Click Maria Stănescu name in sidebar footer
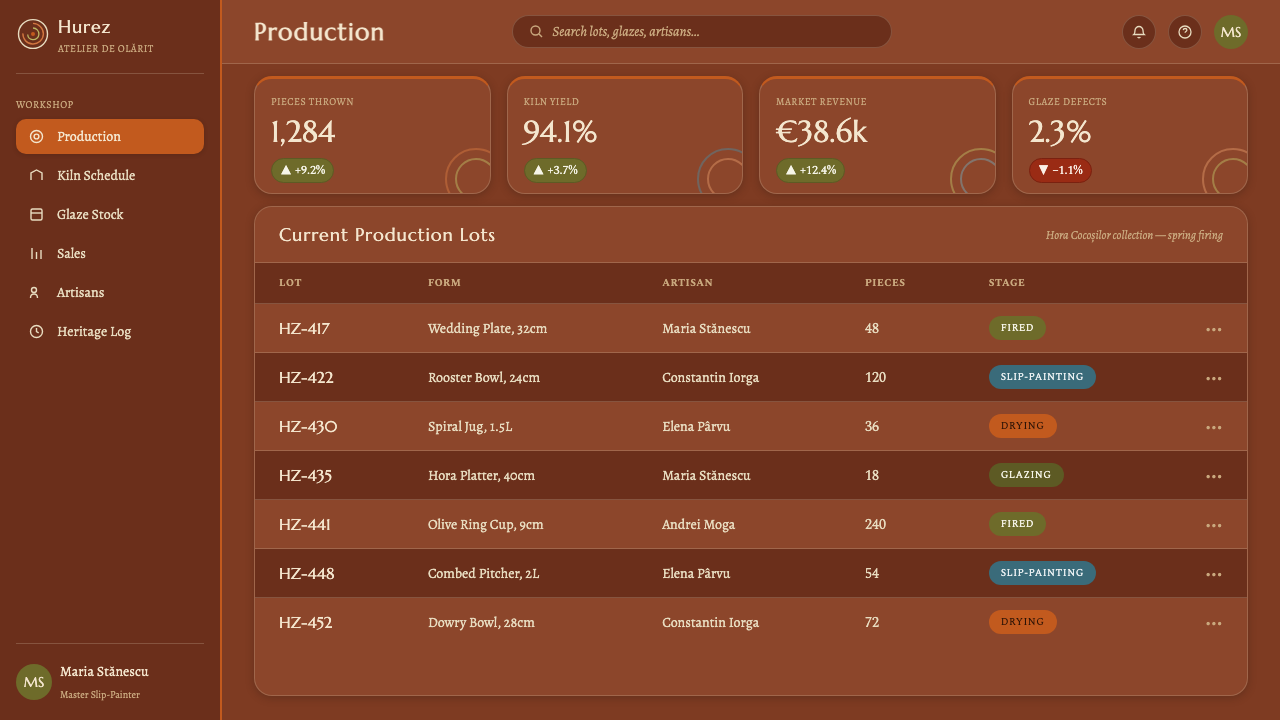The height and width of the screenshot is (720, 1280). pyautogui.click(x=104, y=672)
